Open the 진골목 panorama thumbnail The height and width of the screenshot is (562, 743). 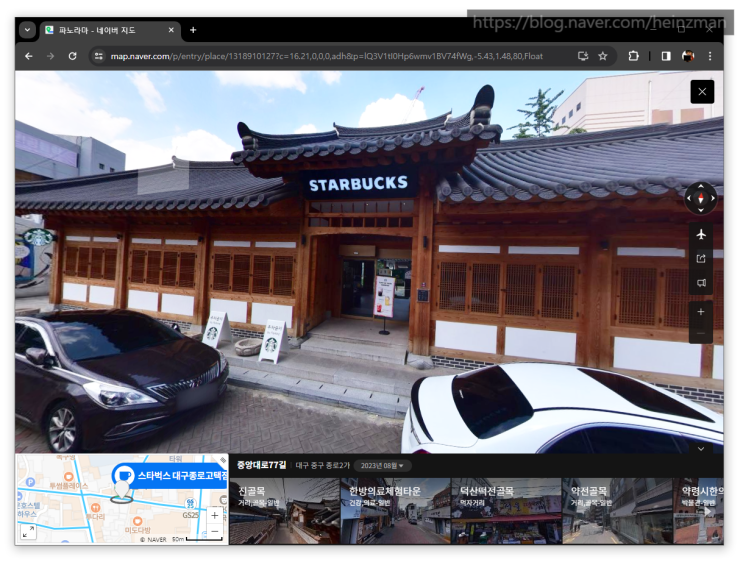coord(285,511)
